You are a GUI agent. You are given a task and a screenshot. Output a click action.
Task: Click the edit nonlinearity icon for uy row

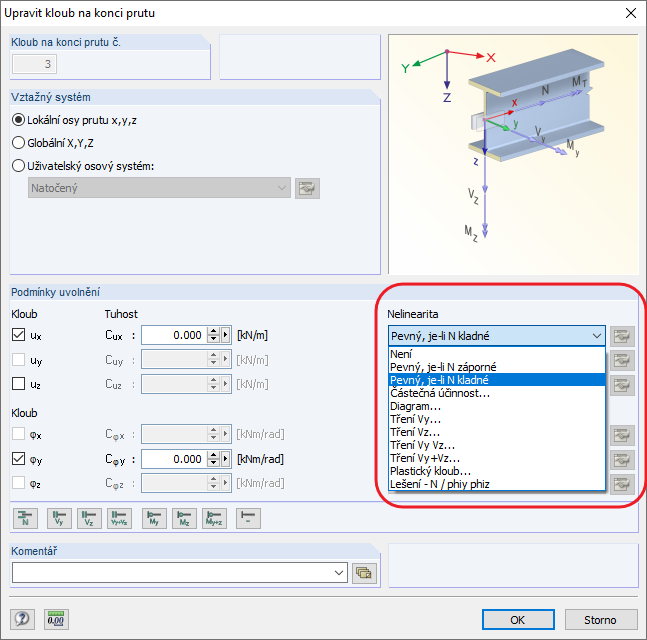pos(622,360)
